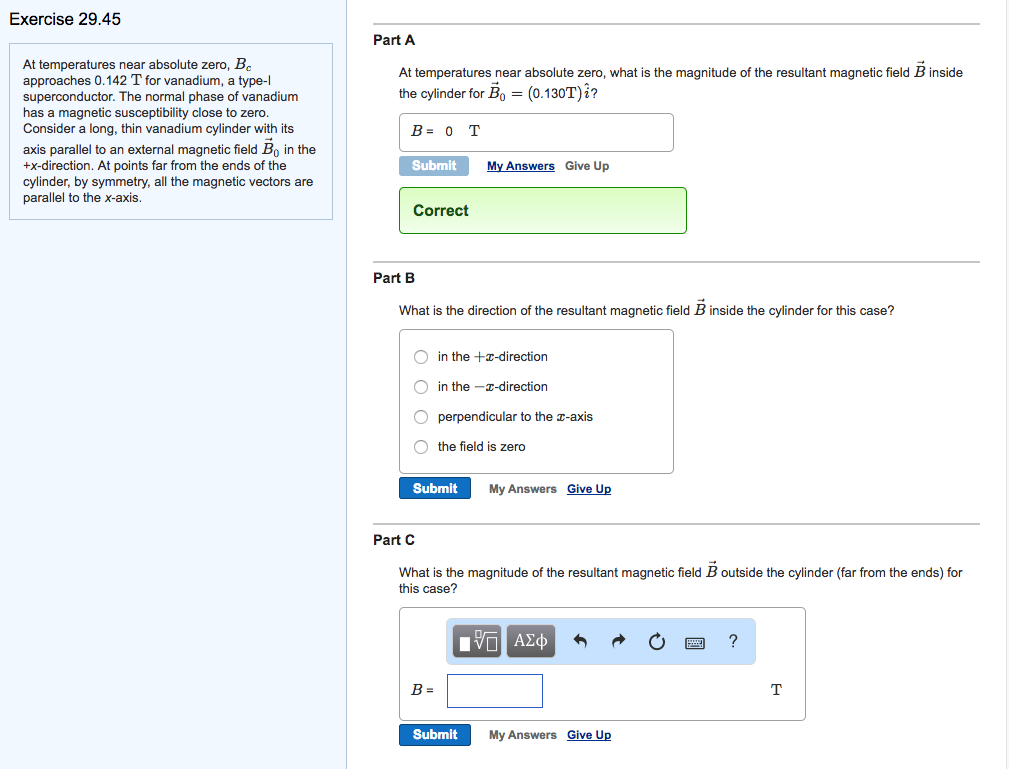Click the undo icon in equation toolbar

[x=580, y=641]
